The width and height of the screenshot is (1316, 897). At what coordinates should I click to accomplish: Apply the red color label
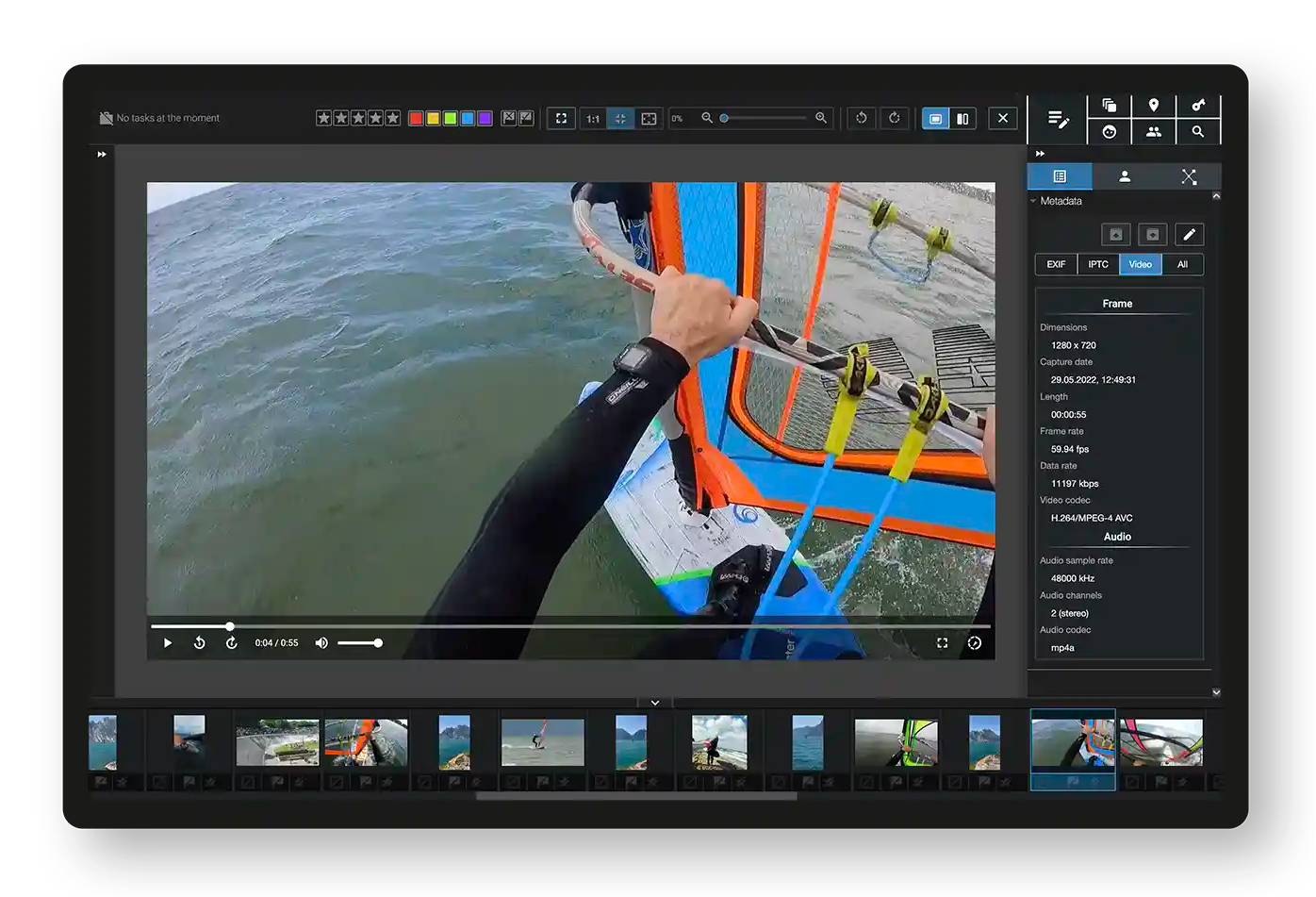coord(416,118)
